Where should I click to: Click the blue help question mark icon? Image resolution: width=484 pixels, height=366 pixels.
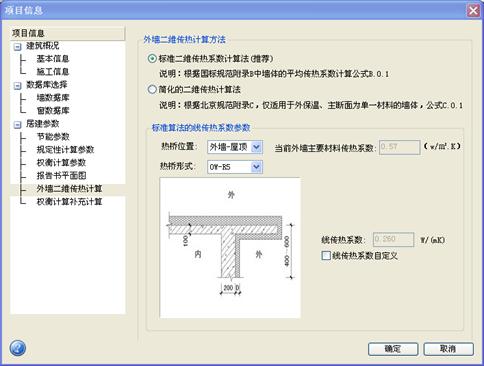click(18, 348)
